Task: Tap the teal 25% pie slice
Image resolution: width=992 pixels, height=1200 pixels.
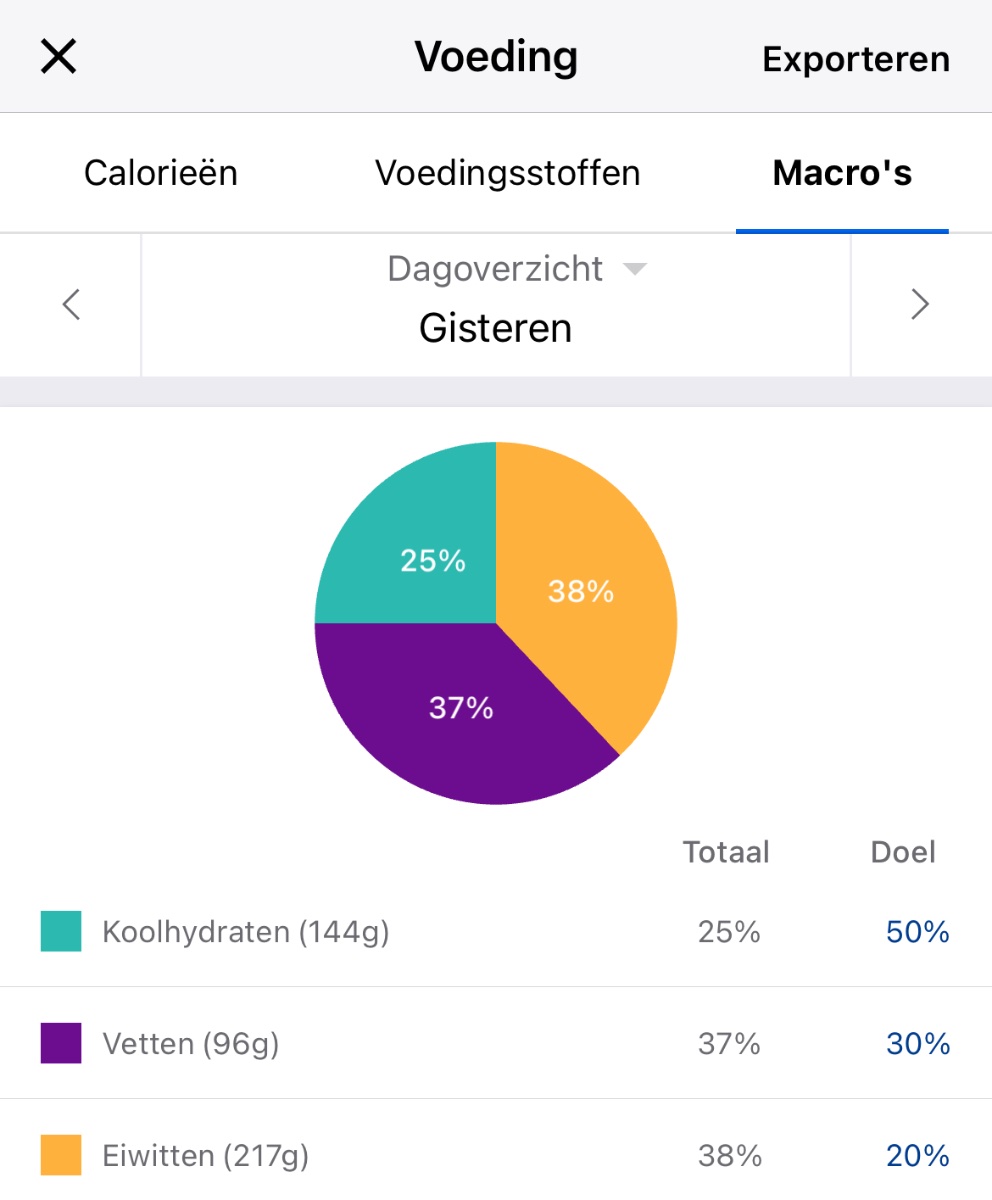Action: [420, 550]
